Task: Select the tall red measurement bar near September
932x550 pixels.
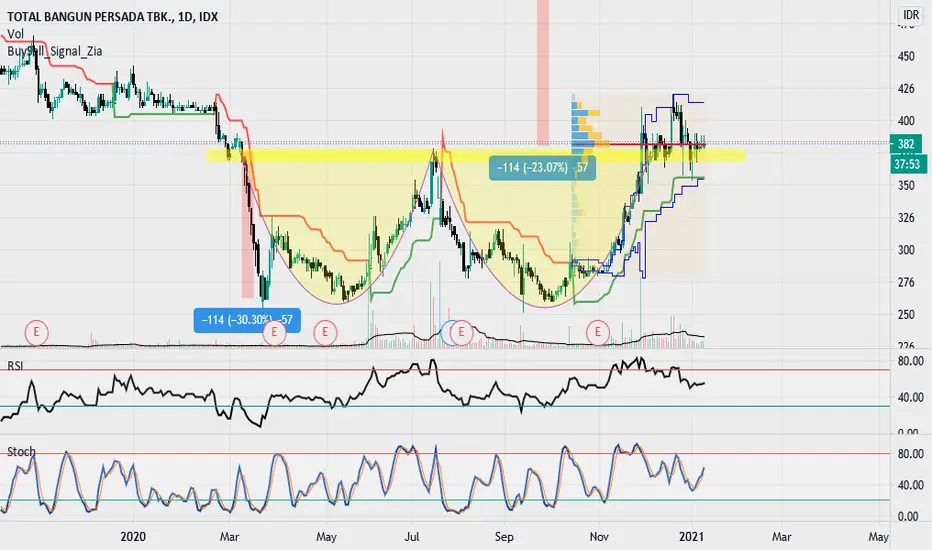Action: [x=543, y=72]
